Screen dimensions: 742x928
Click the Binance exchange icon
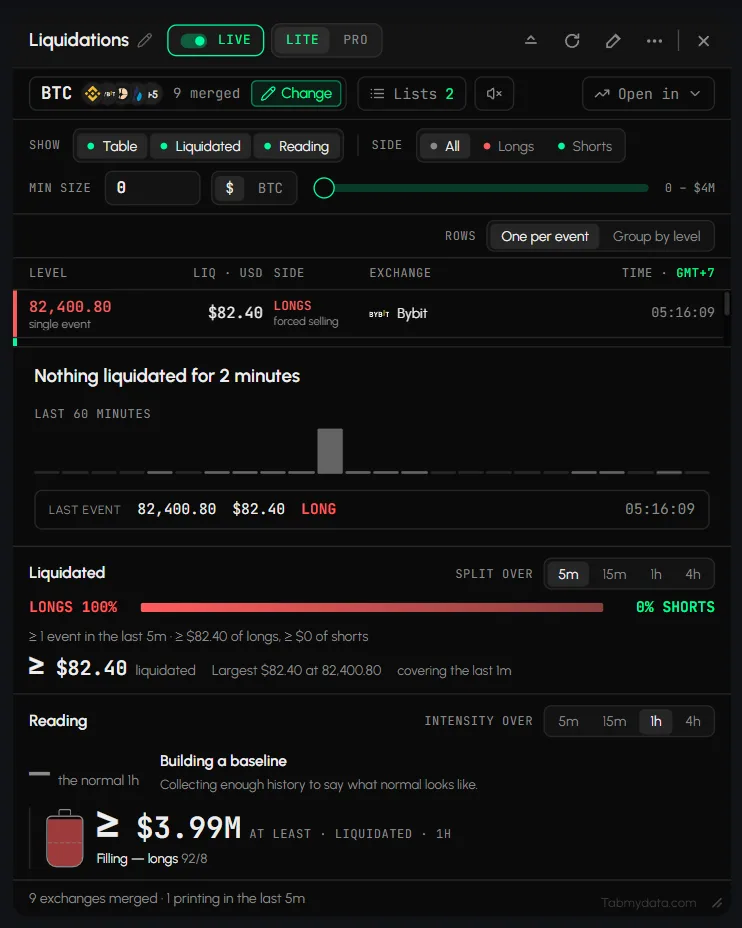click(x=92, y=94)
